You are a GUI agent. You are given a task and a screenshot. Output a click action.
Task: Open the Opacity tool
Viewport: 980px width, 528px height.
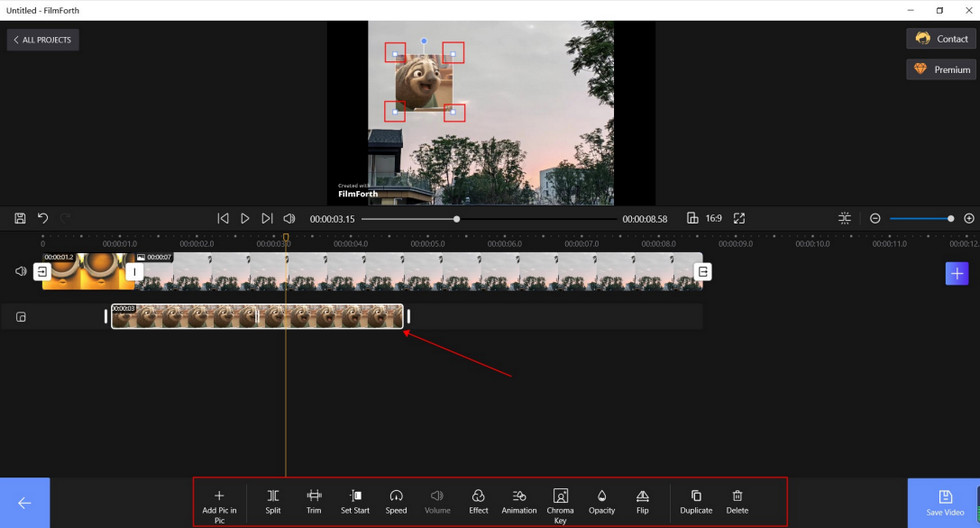[602, 502]
